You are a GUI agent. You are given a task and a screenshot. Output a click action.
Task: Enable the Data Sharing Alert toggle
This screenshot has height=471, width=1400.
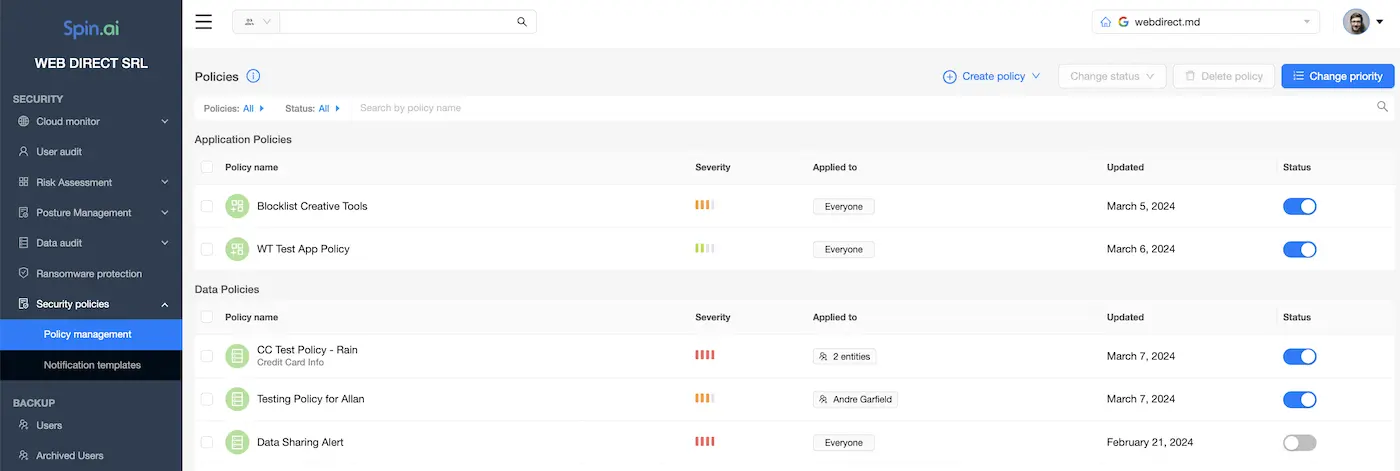tap(1300, 442)
